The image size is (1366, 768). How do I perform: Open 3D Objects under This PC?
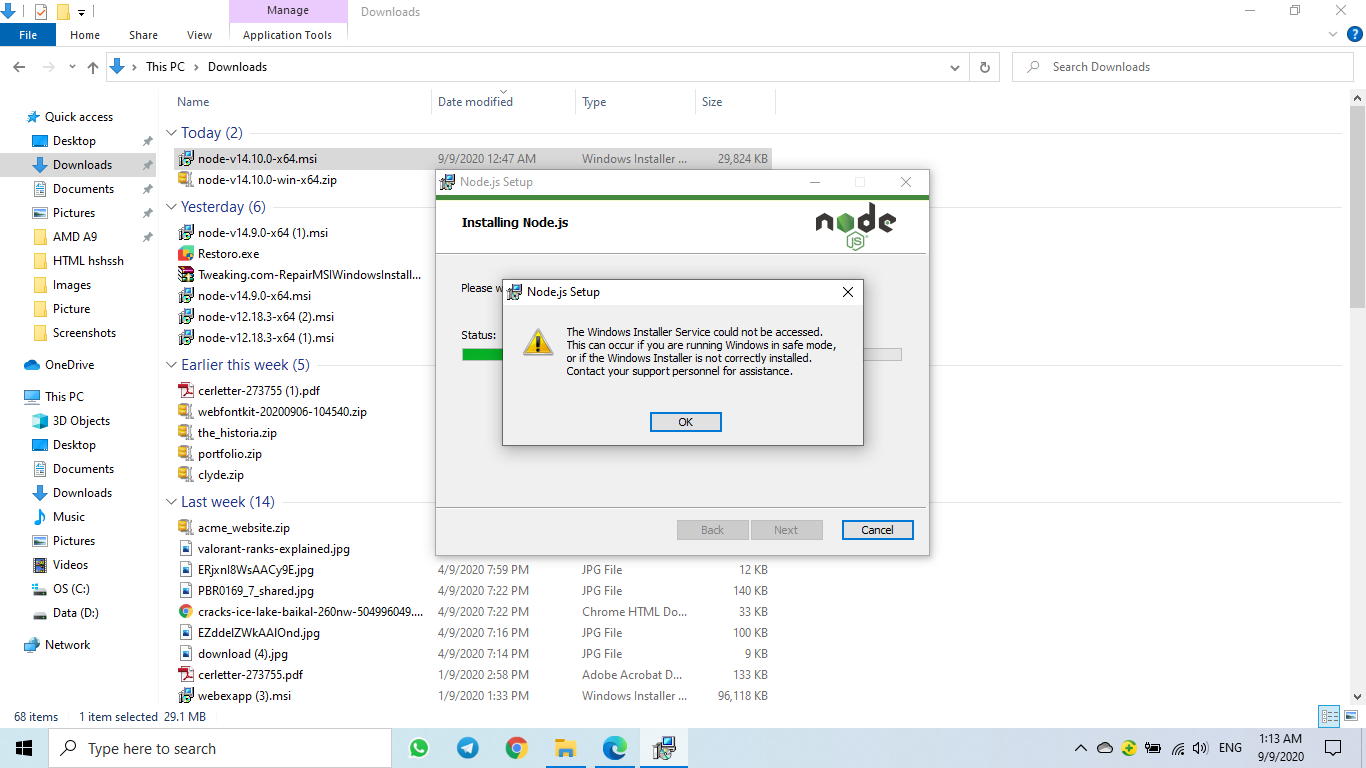coord(81,421)
